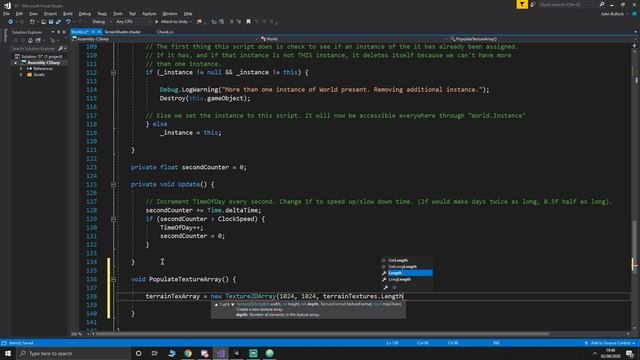
Task: Click the Undo toolbar icon
Action: click(x=68, y=22)
